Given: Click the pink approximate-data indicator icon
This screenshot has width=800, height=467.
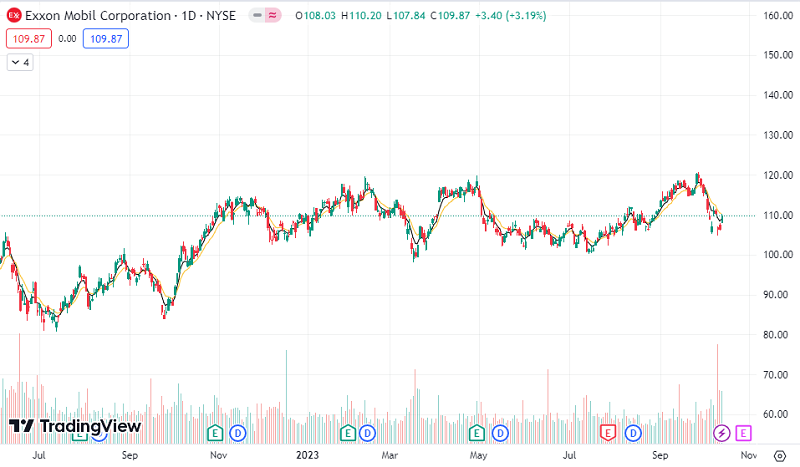Looking at the screenshot, I should (274, 16).
